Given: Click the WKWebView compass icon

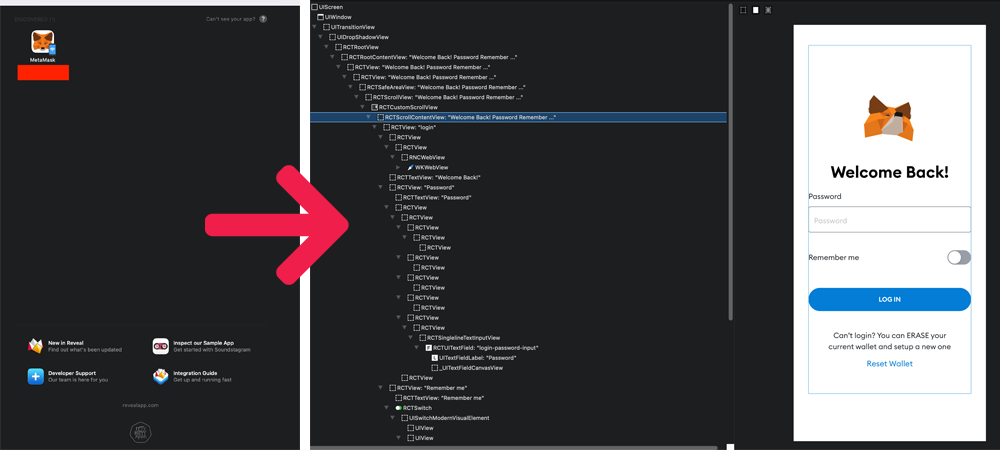Looking at the screenshot, I should point(411,167).
